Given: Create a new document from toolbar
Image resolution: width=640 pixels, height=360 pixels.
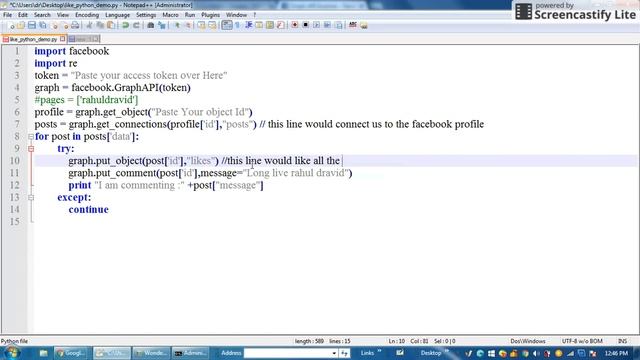Looking at the screenshot, I should (11, 25).
